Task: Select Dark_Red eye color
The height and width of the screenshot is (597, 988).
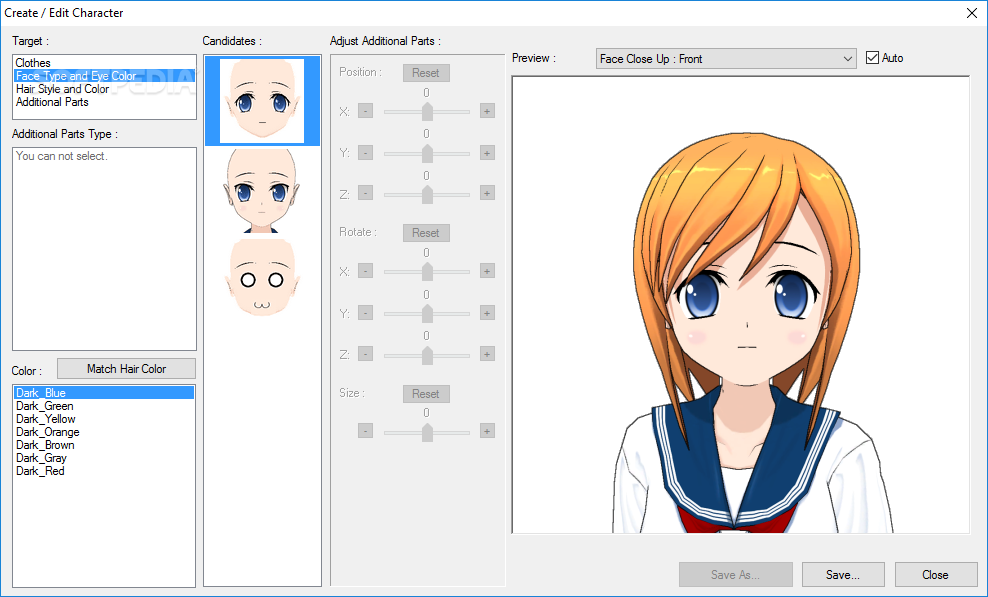Action: point(104,471)
